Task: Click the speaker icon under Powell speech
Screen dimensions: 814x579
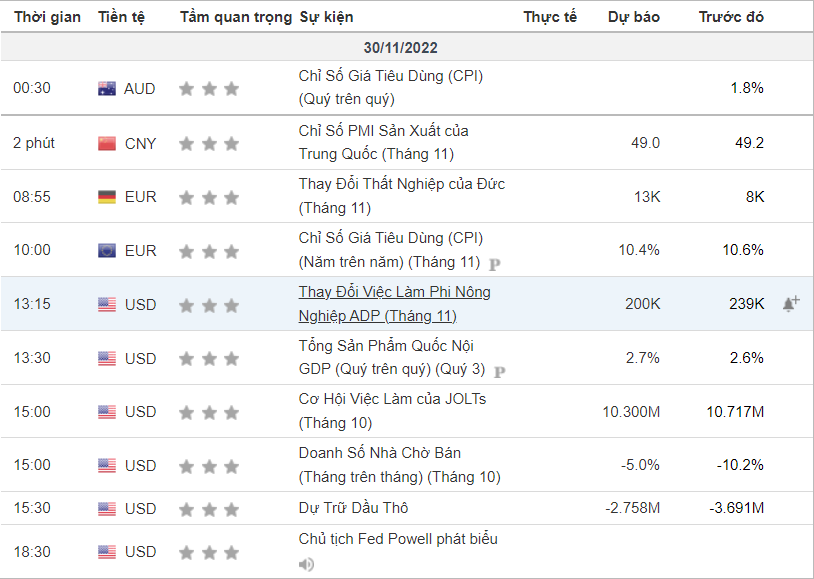Action: 306,564
